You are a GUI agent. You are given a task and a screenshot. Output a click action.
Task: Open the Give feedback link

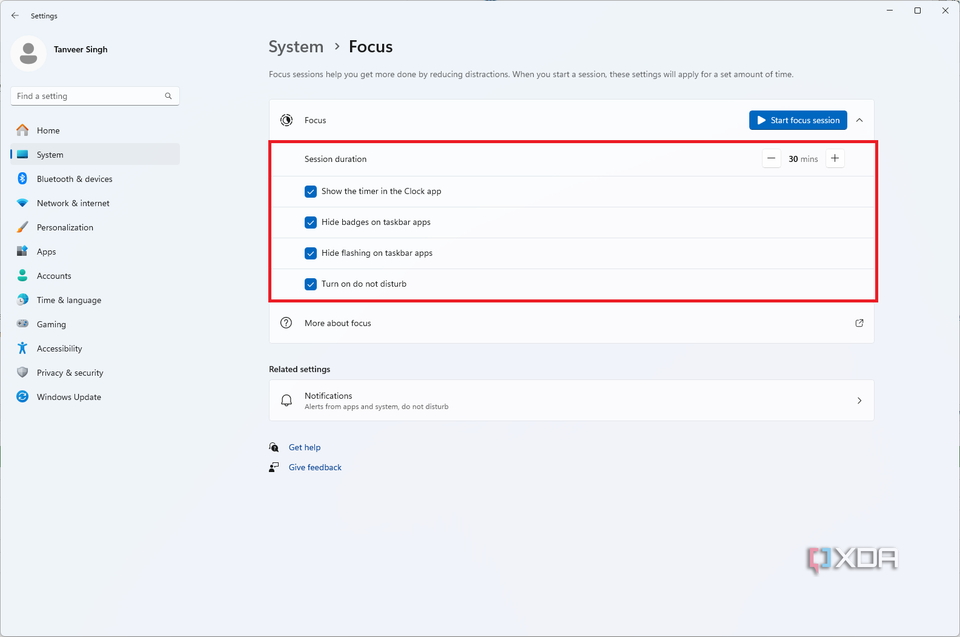(x=315, y=467)
